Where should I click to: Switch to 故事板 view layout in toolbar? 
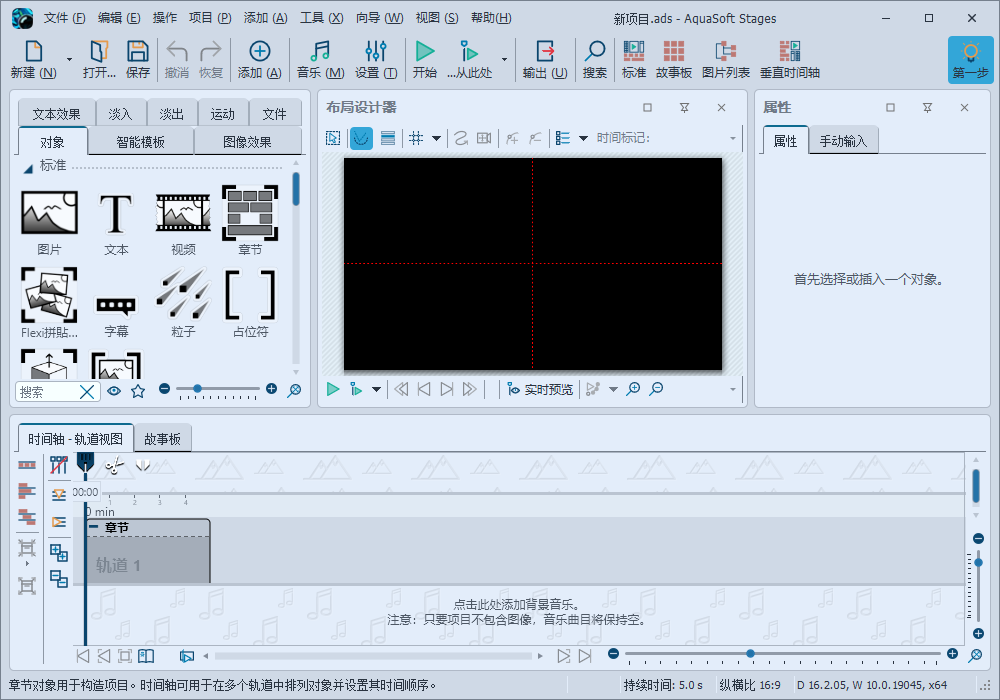tap(673, 59)
